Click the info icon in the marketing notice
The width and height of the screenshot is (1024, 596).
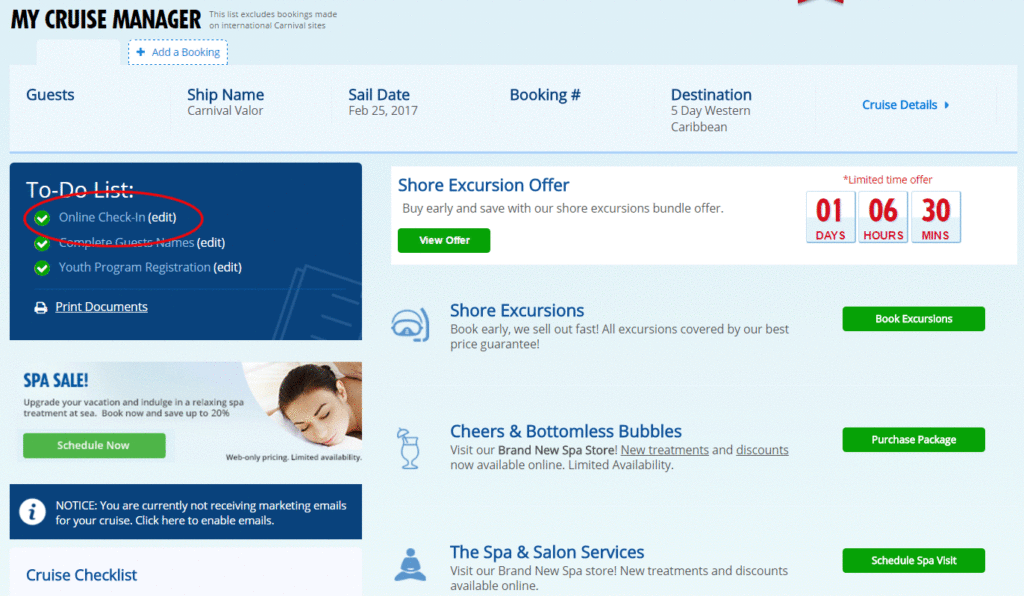[32, 512]
